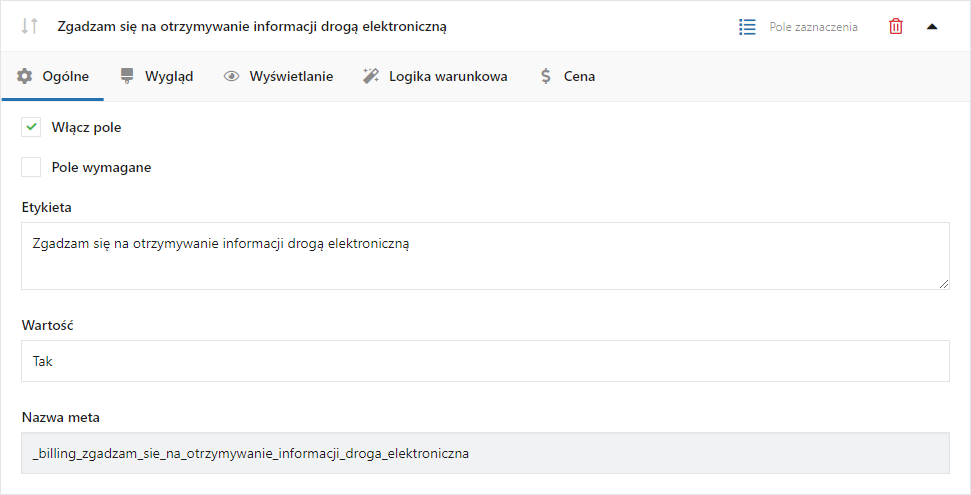Uncheck the Włącz pole checkbox

pos(31,128)
